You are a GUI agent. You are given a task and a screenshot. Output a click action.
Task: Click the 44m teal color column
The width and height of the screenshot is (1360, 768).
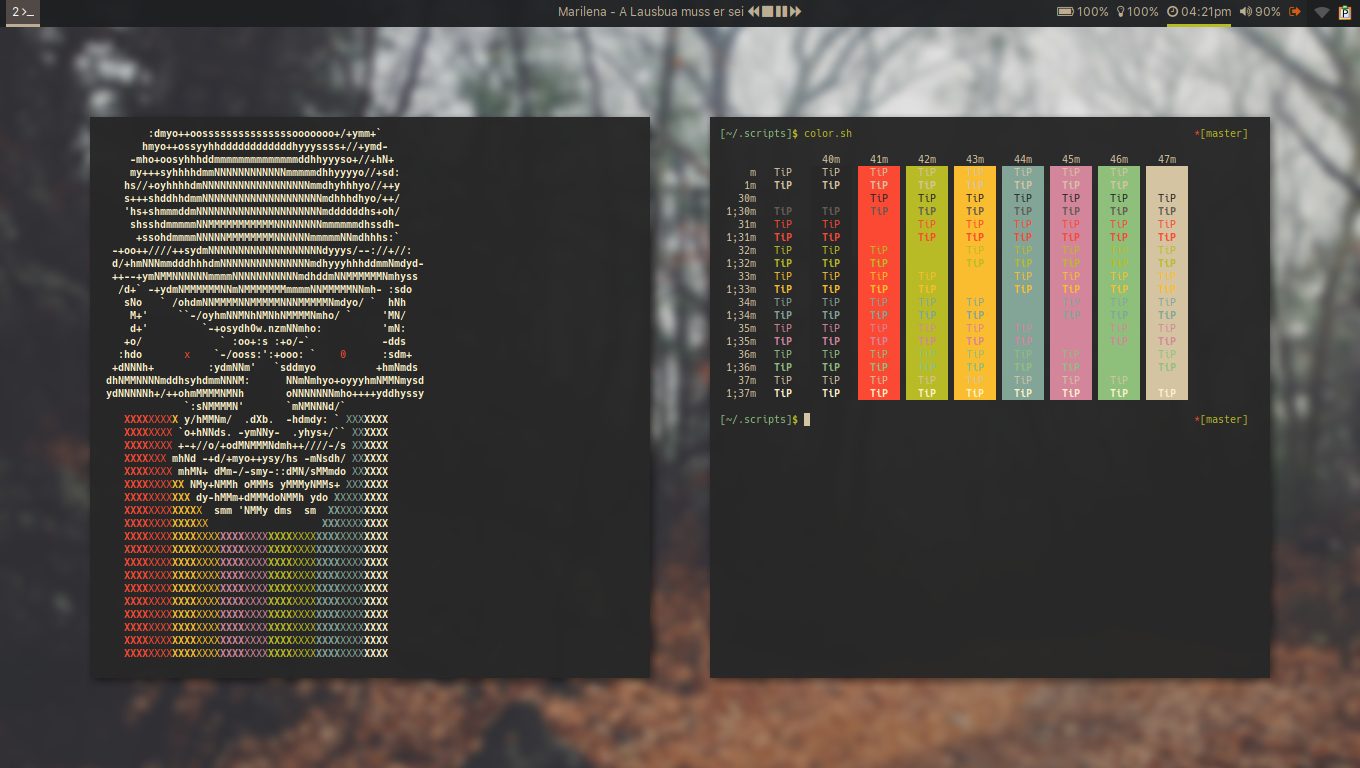[x=1023, y=283]
